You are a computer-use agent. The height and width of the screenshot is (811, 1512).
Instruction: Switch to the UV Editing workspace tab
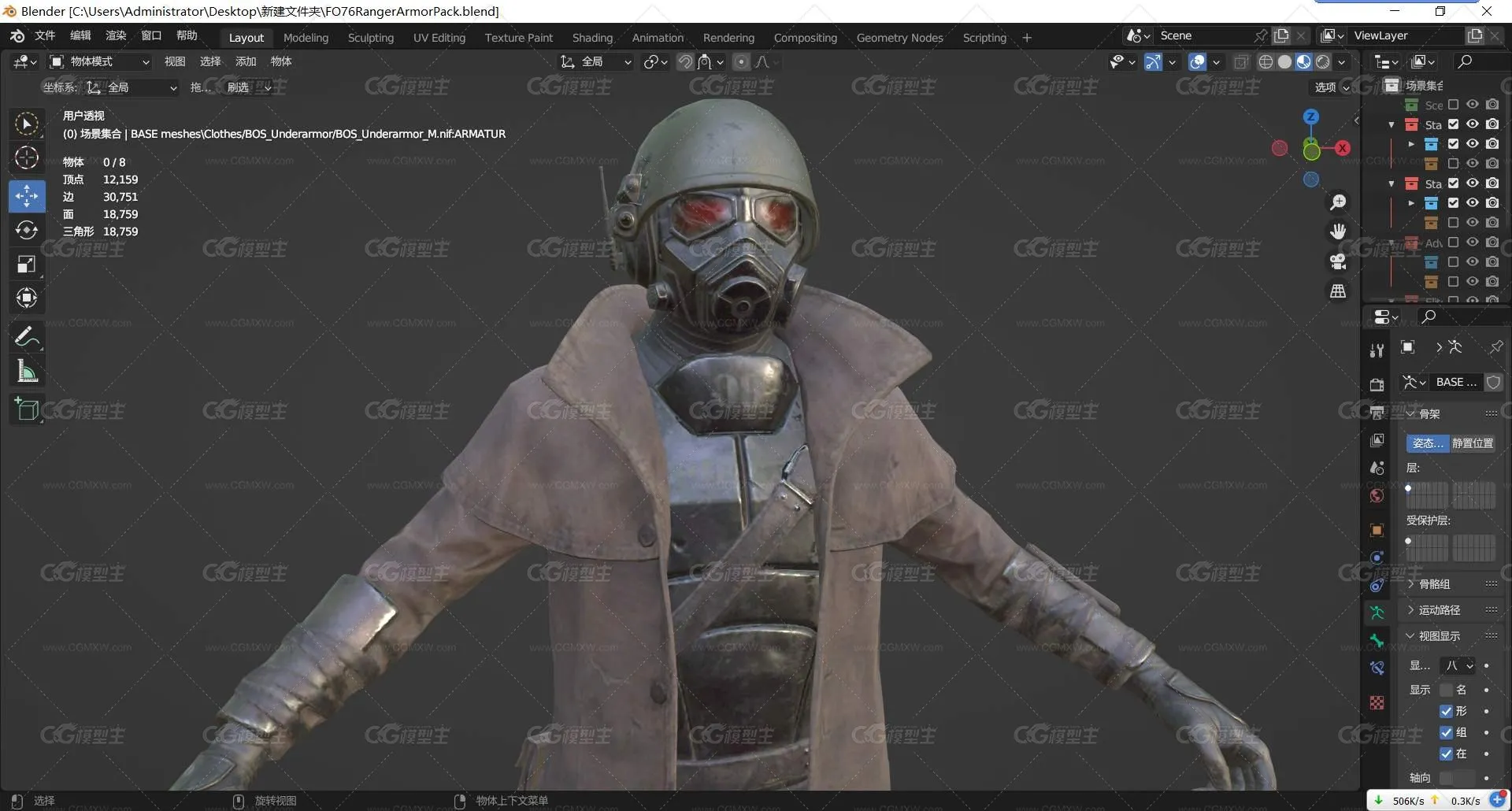[x=439, y=38]
